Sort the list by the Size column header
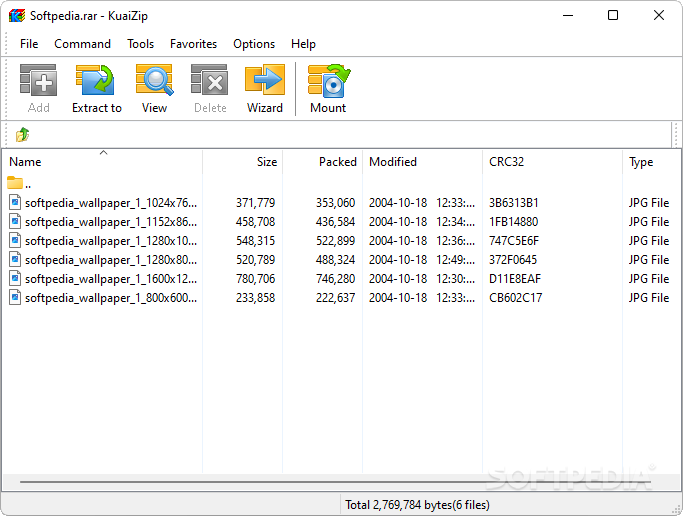683x516 pixels. point(243,162)
